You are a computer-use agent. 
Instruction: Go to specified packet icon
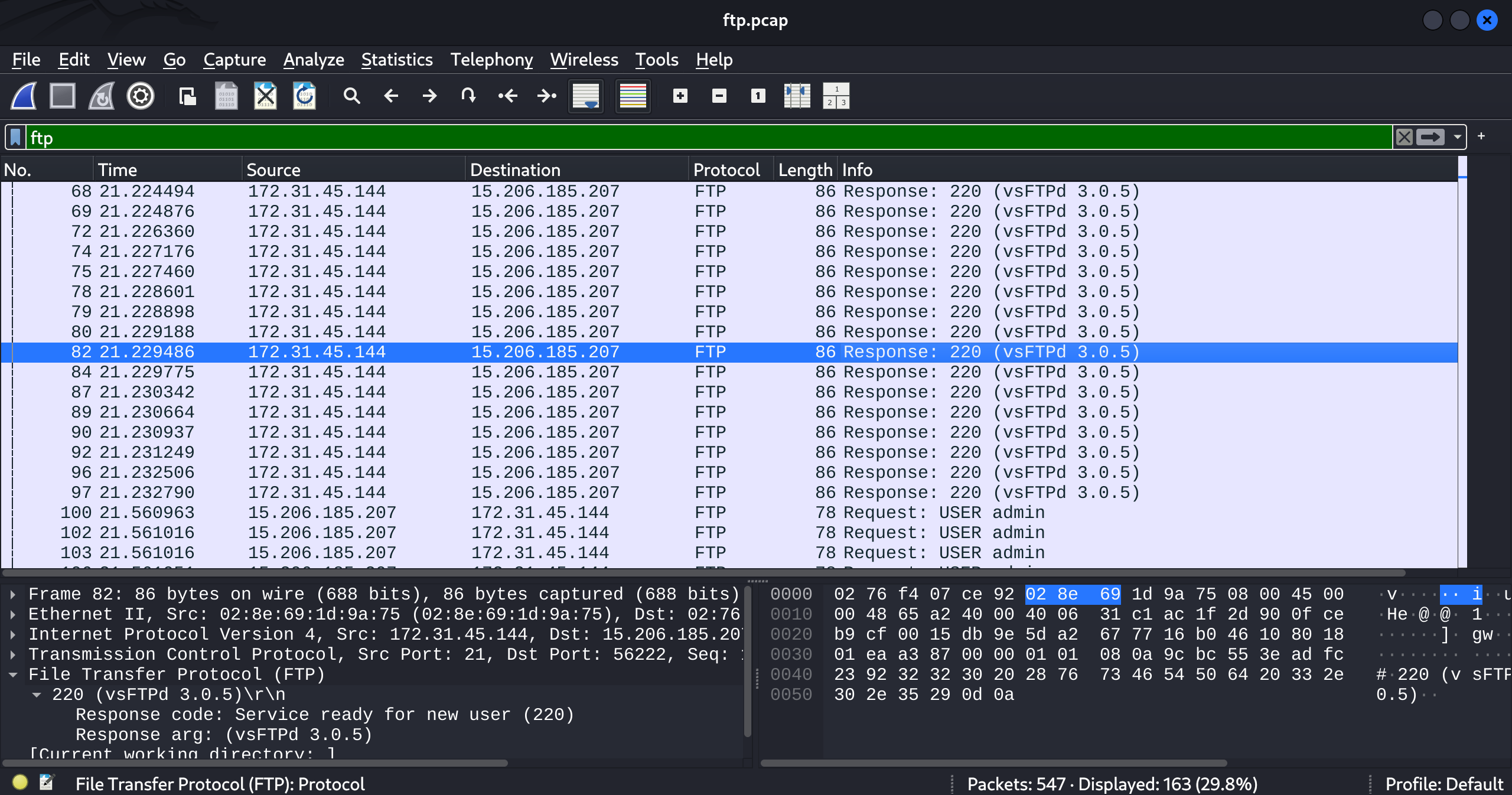tap(468, 96)
